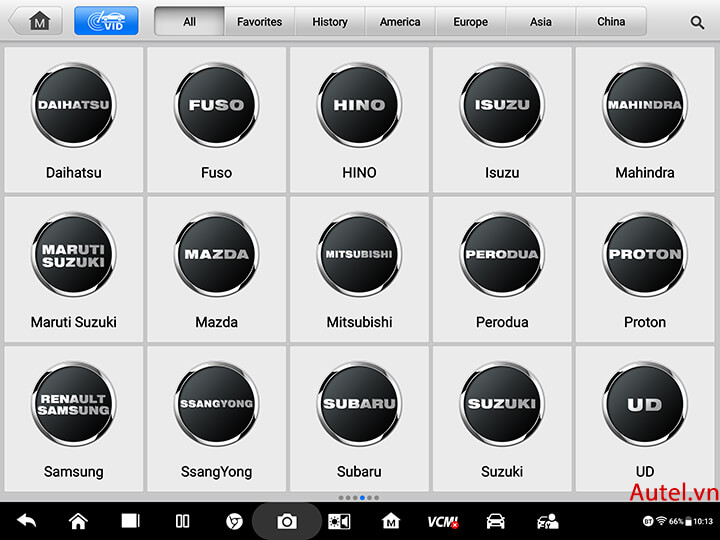The height and width of the screenshot is (540, 720).
Task: Open MaxiSys M shortcut in bottom bar
Action: click(x=391, y=521)
